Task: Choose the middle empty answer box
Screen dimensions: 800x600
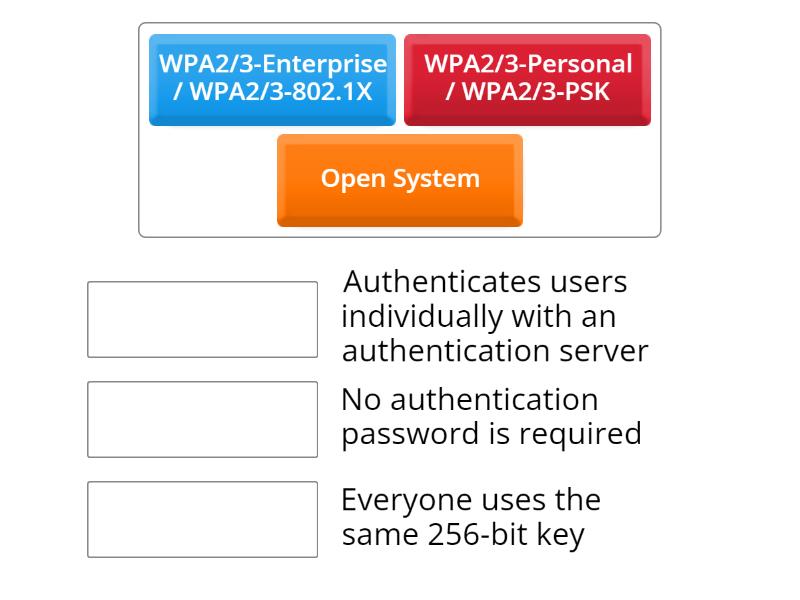Action: point(202,419)
